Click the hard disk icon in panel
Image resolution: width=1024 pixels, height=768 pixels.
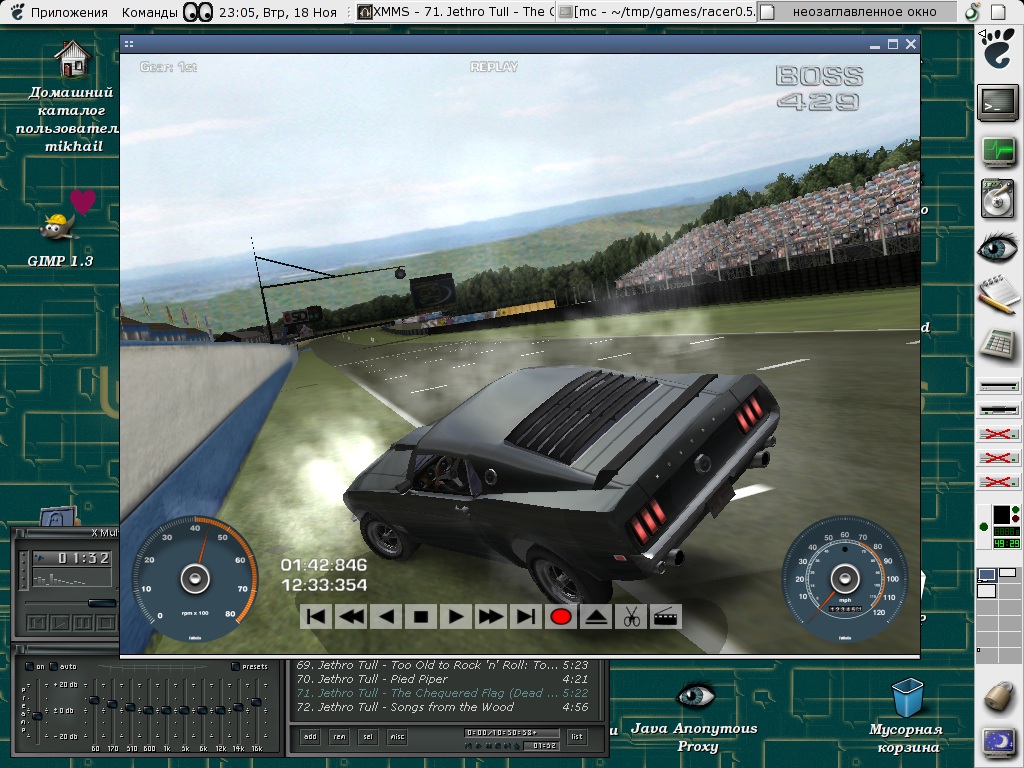pyautogui.click(x=998, y=199)
